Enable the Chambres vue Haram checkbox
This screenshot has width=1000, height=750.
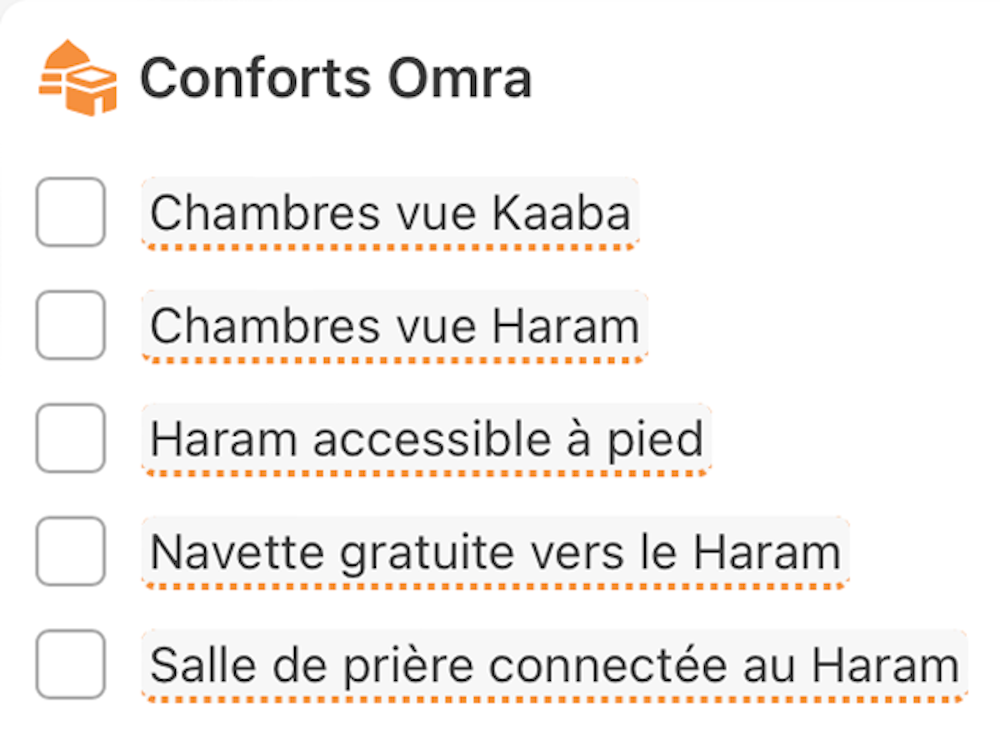pos(70,325)
